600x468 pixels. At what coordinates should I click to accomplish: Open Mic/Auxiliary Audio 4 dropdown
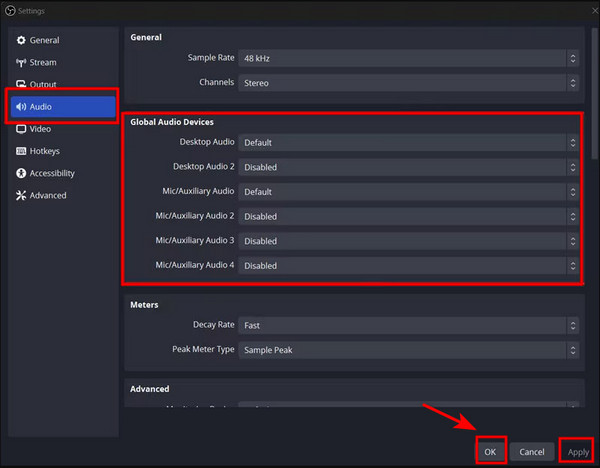[x=409, y=266]
